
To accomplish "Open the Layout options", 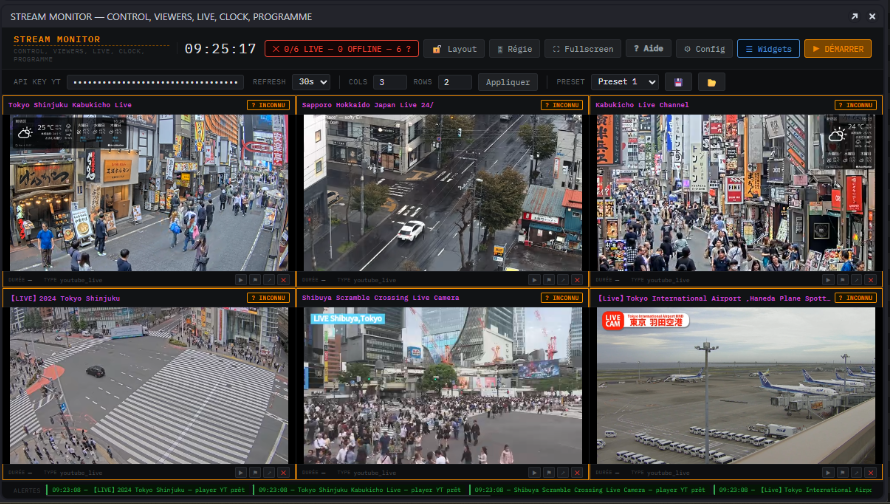I will (x=454, y=49).
